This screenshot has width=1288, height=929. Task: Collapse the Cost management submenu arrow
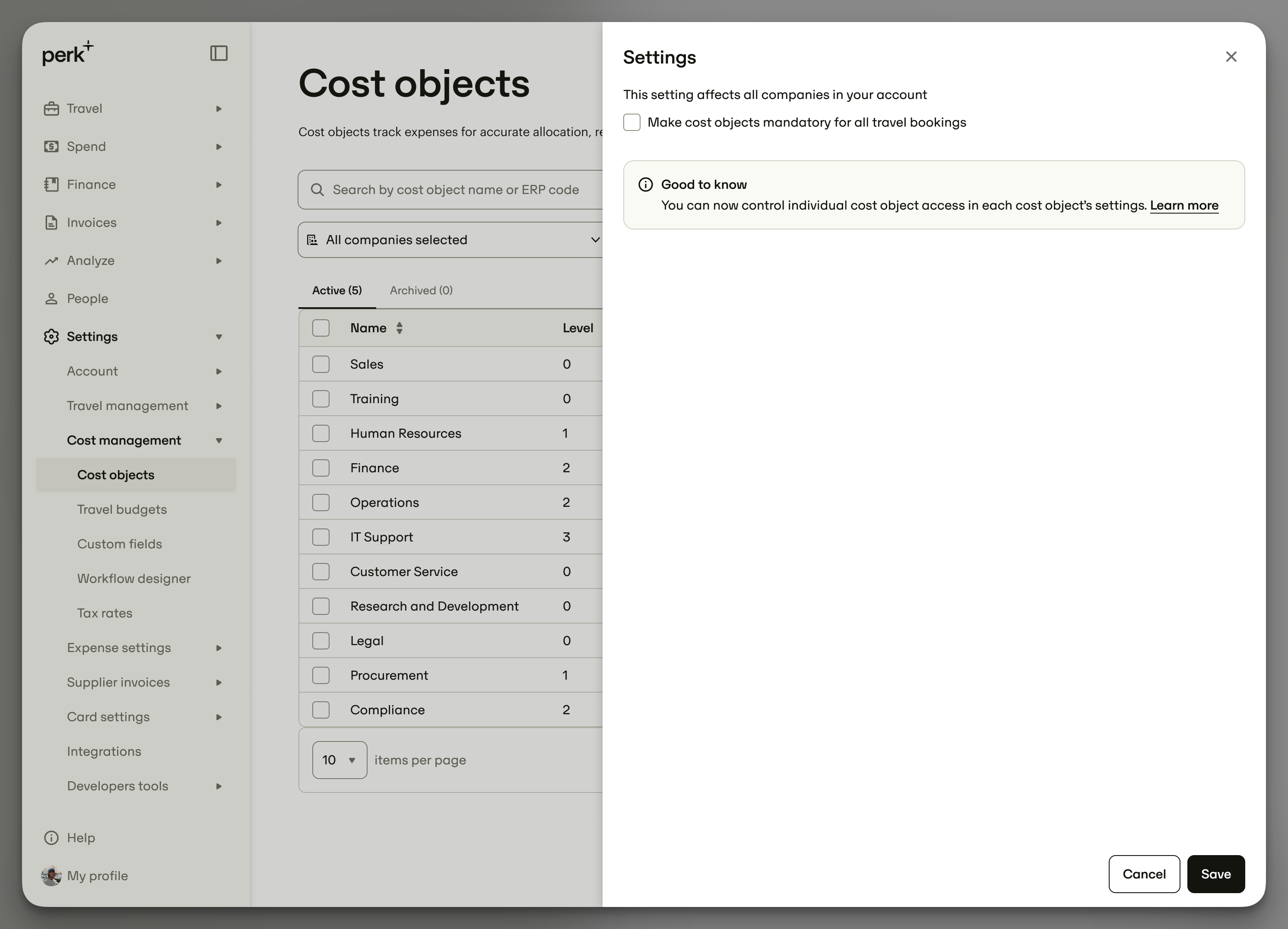point(219,441)
